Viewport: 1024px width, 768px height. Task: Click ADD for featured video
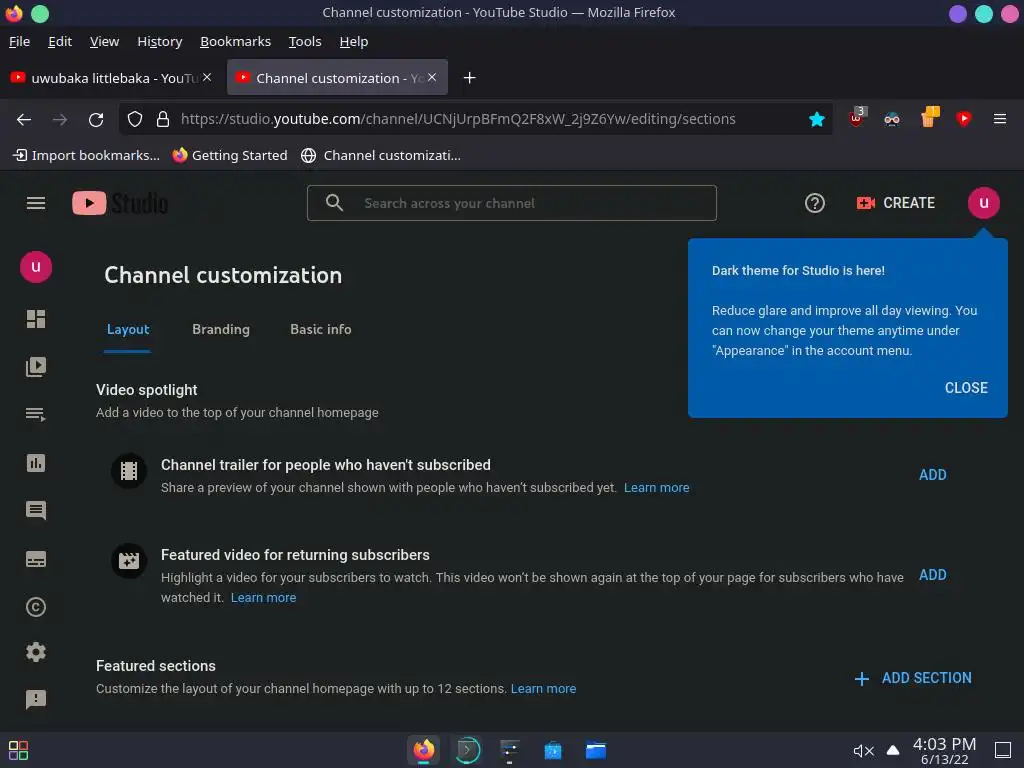[x=933, y=575]
